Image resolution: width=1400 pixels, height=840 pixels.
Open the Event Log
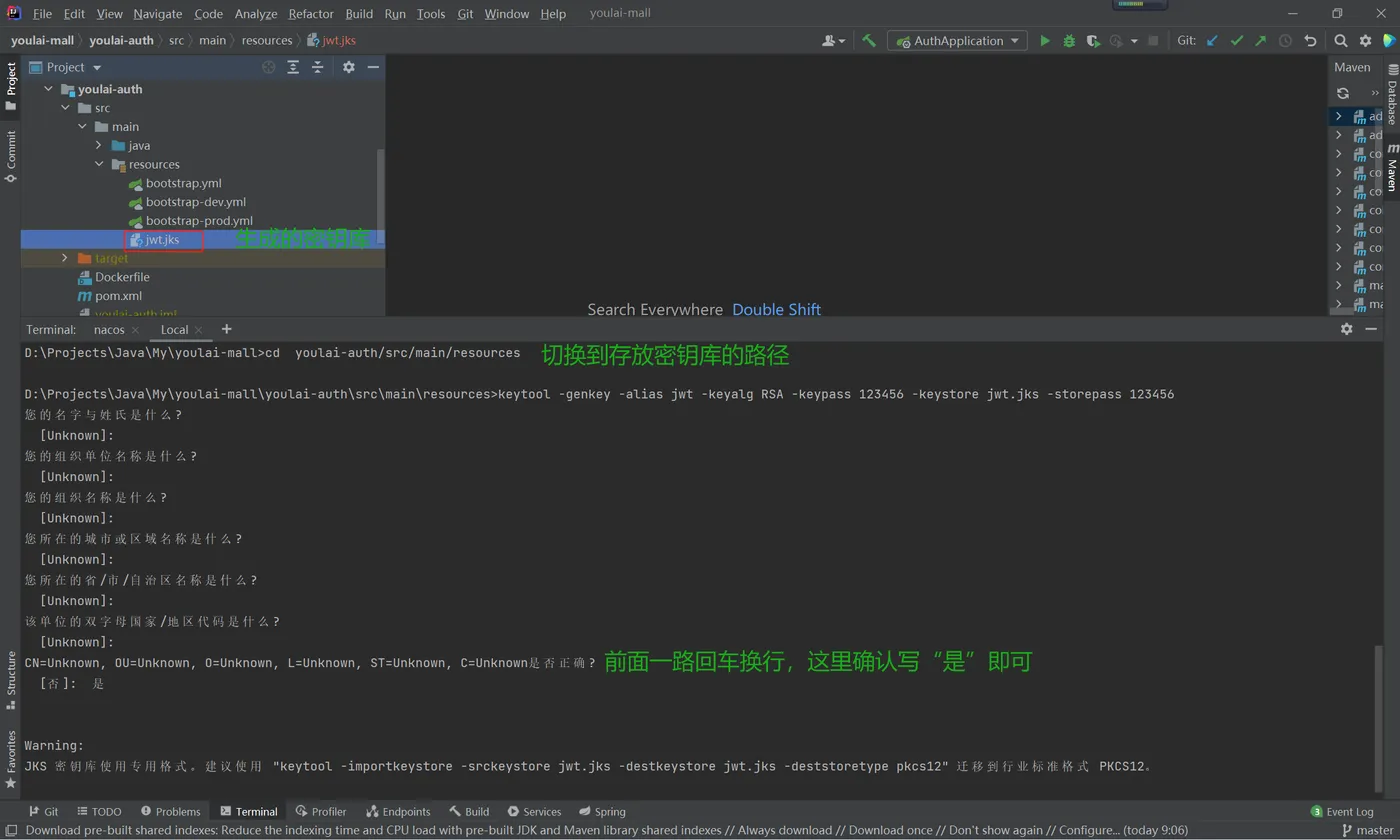click(1342, 811)
